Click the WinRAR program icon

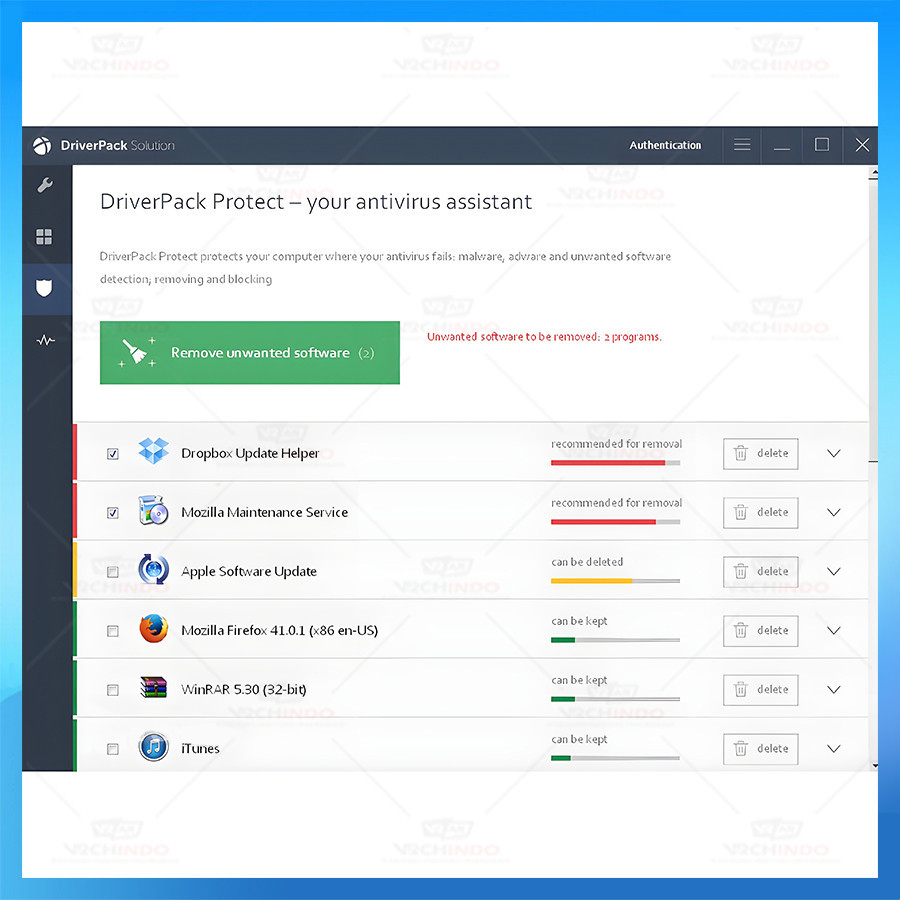click(x=153, y=687)
